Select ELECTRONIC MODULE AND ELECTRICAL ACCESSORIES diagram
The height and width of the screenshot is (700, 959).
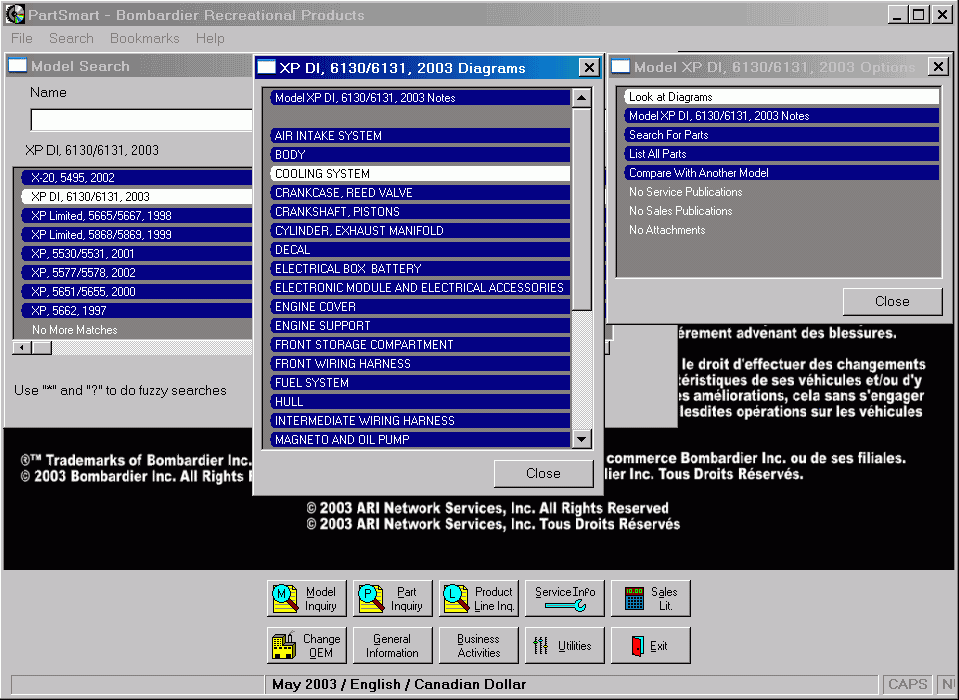pos(420,287)
